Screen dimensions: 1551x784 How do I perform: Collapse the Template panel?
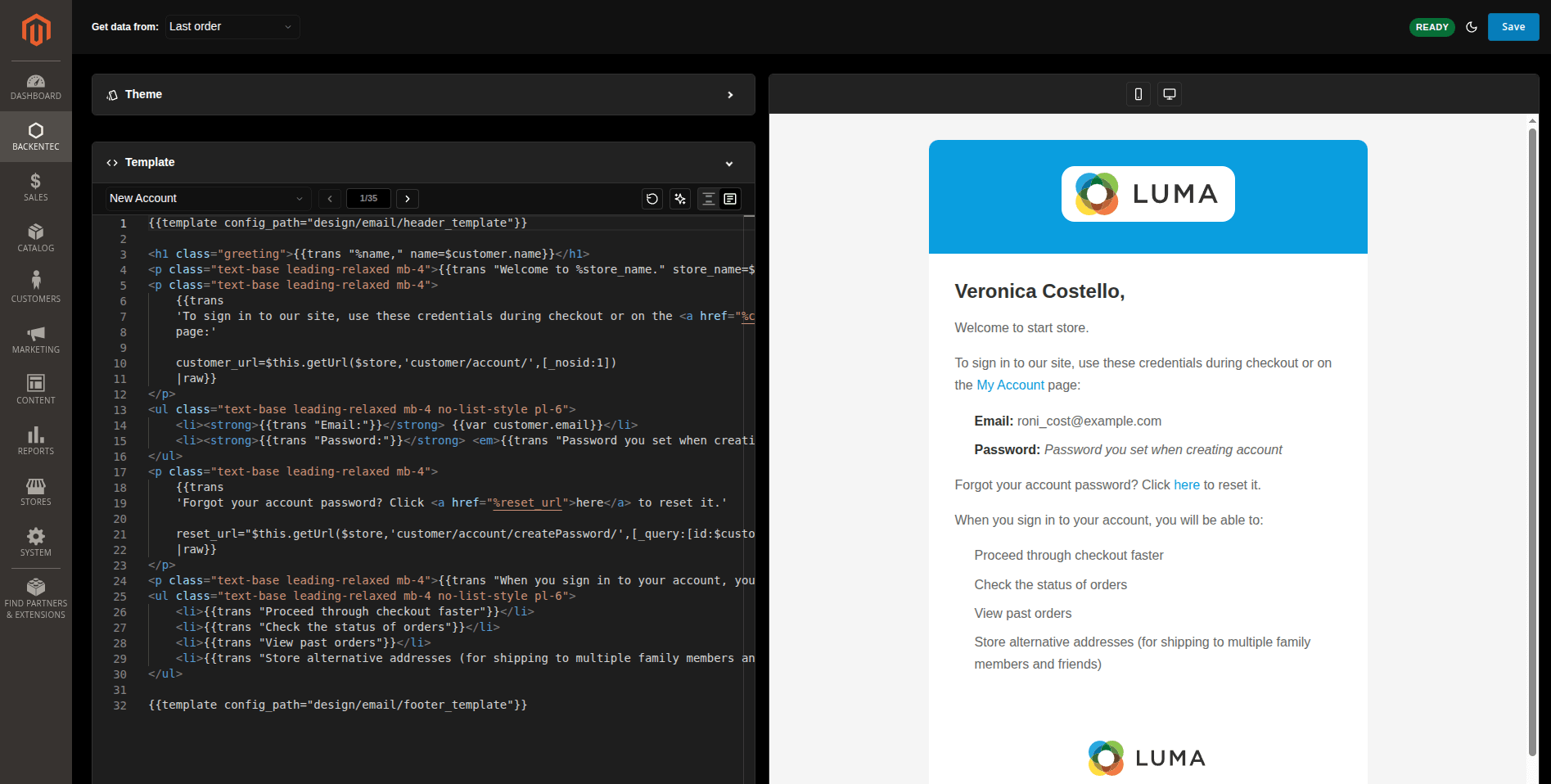(x=728, y=163)
